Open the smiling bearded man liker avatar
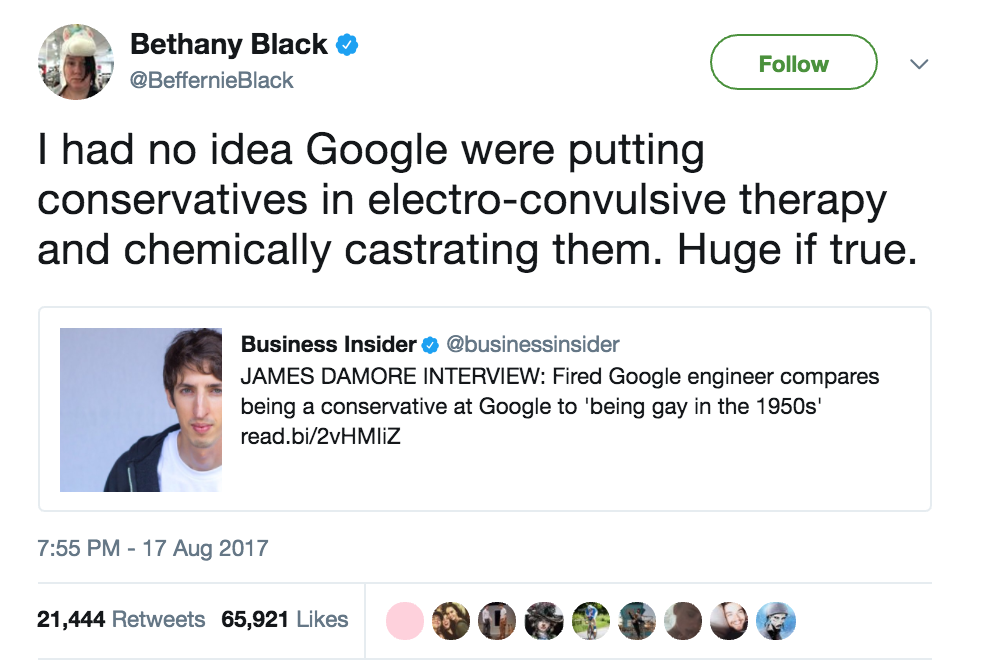 tap(728, 620)
